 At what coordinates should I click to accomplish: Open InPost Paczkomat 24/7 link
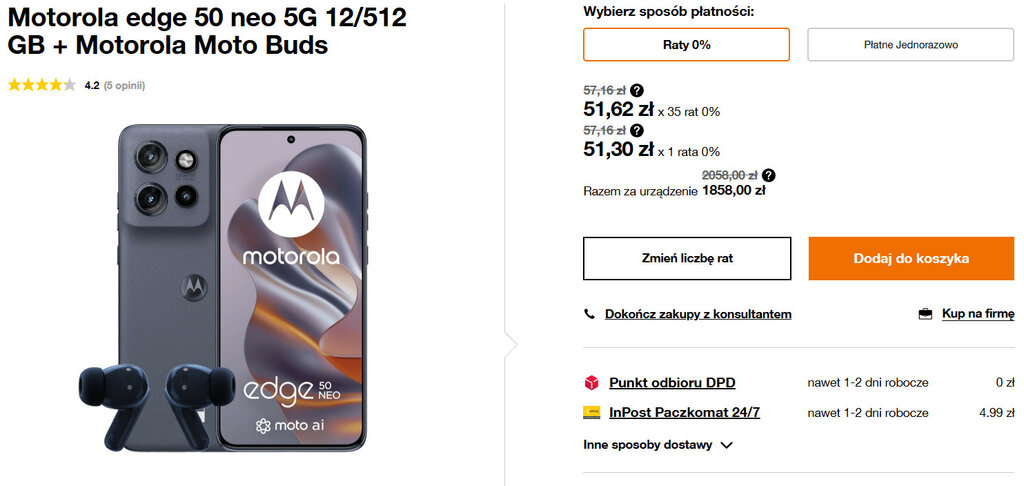coord(684,412)
